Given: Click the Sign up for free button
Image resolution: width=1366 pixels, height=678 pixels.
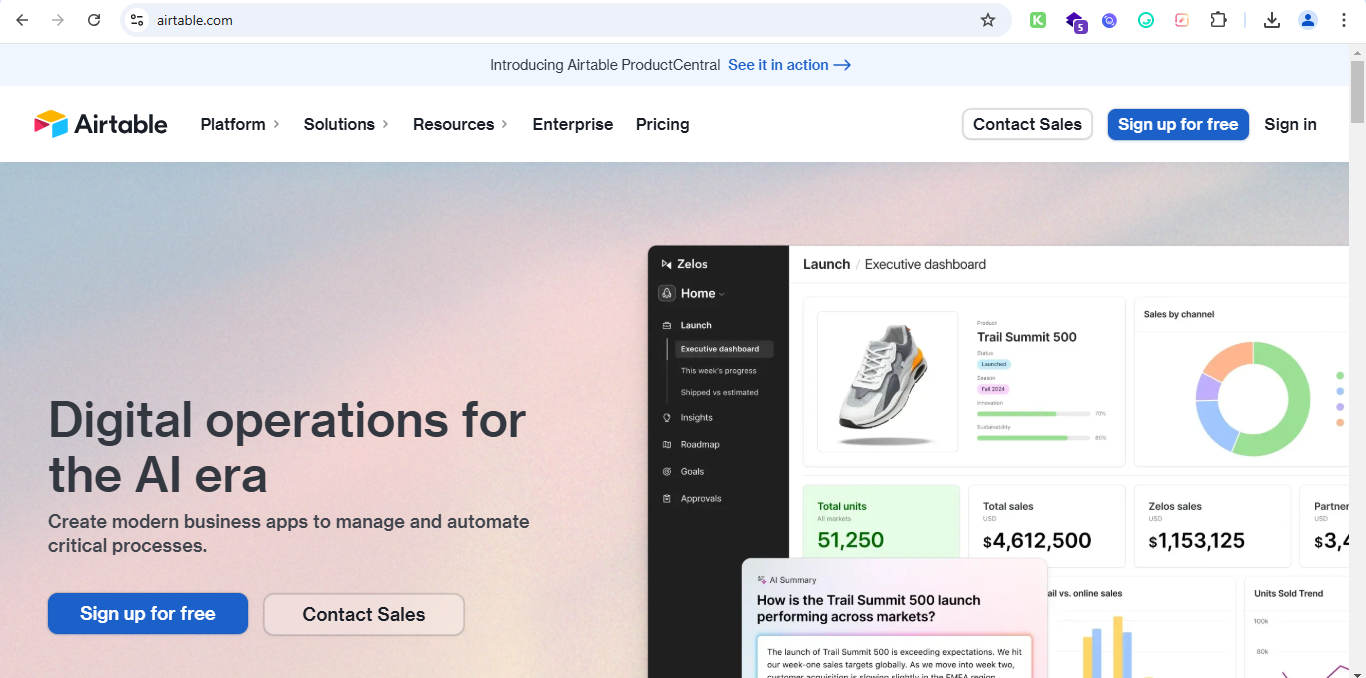Looking at the screenshot, I should [1178, 124].
